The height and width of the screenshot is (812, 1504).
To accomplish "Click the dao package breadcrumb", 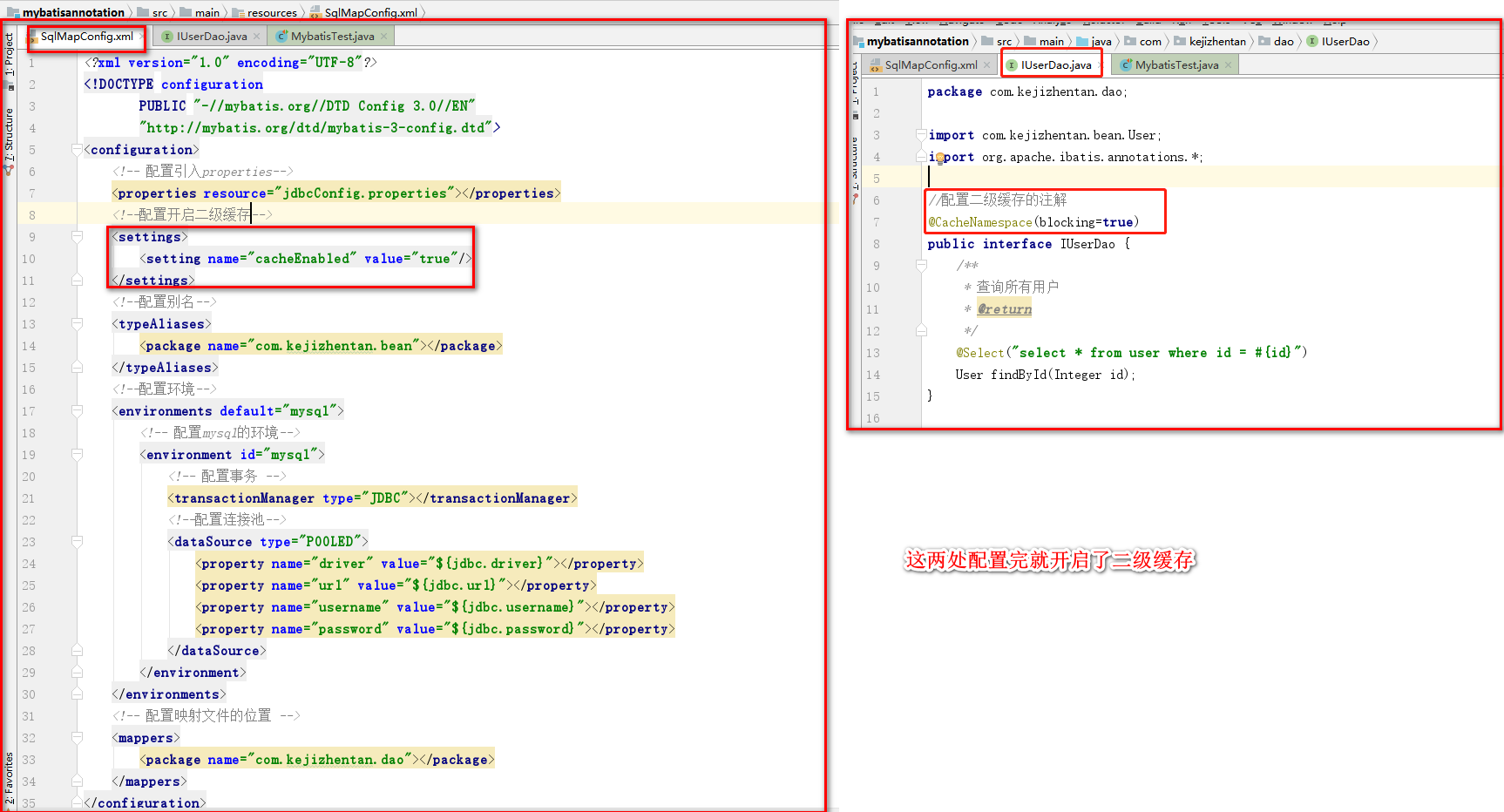I will (x=1277, y=41).
